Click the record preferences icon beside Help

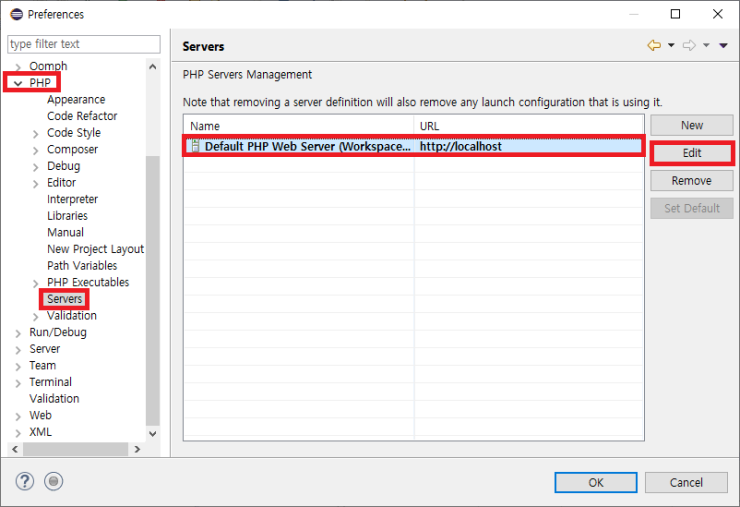pyautogui.click(x=54, y=482)
